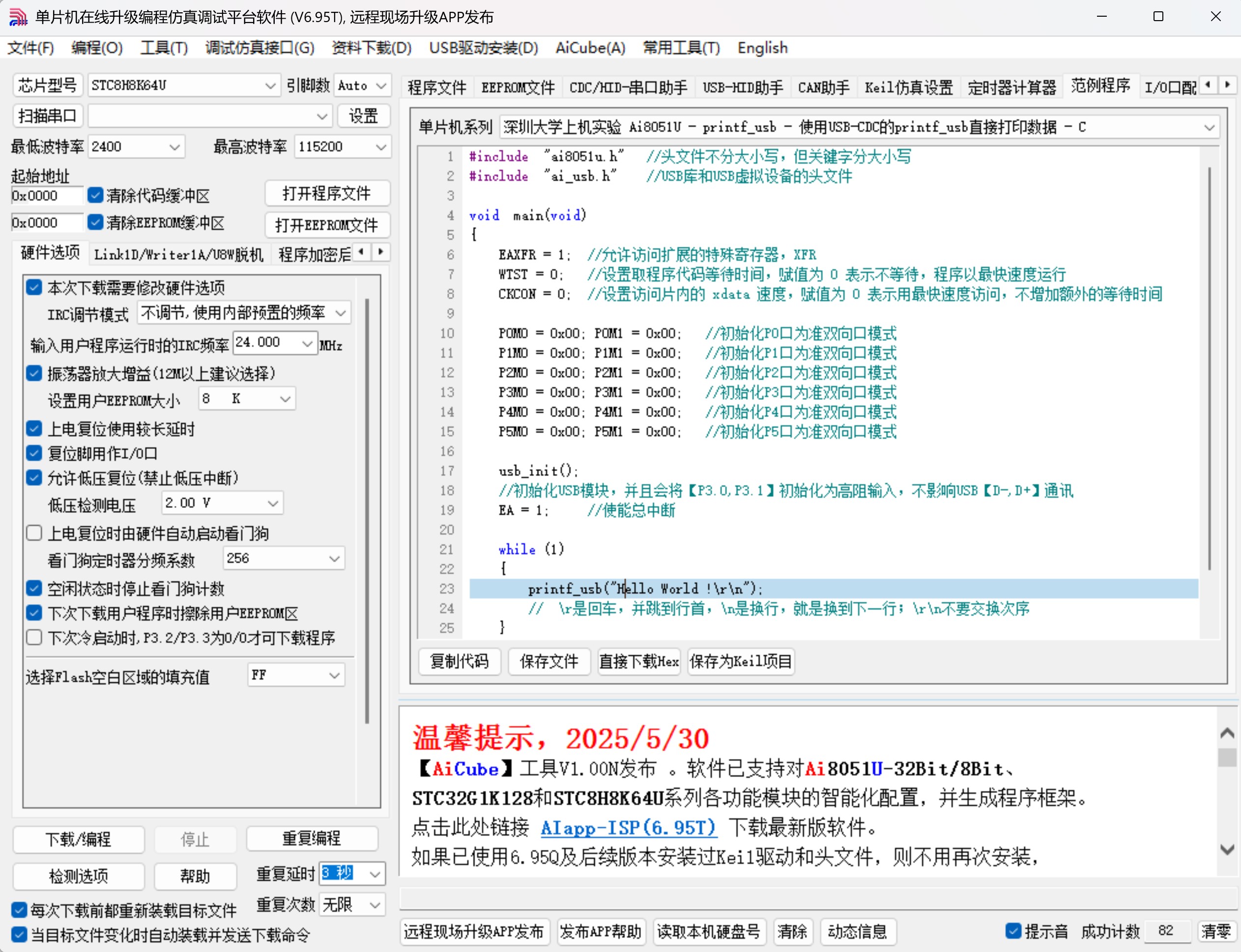This screenshot has width=1241, height=952.
Task: Toggle 本次下载需要修改硬件选项 checkbox
Action: click(x=34, y=287)
